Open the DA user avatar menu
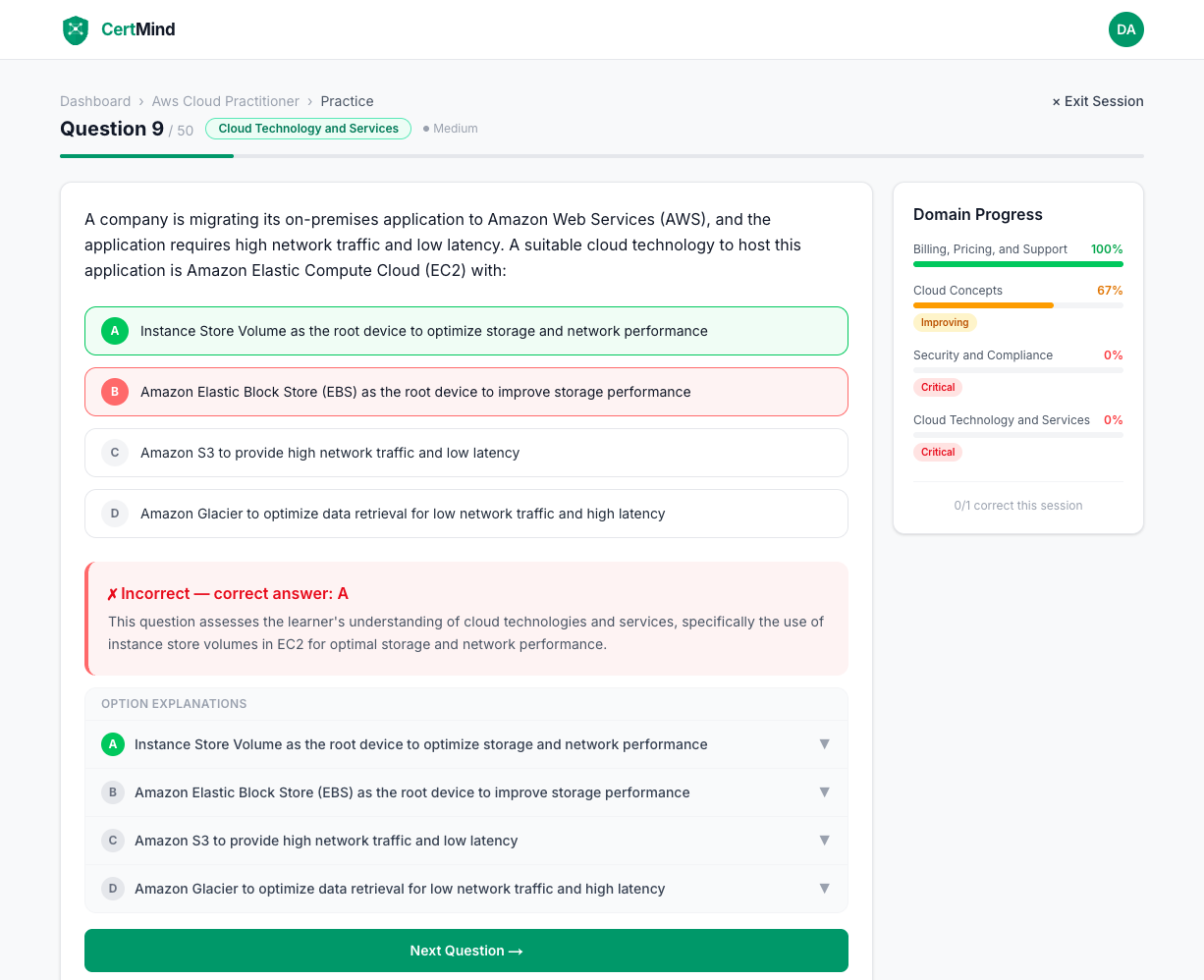The width and height of the screenshot is (1204, 980). [x=1126, y=29]
